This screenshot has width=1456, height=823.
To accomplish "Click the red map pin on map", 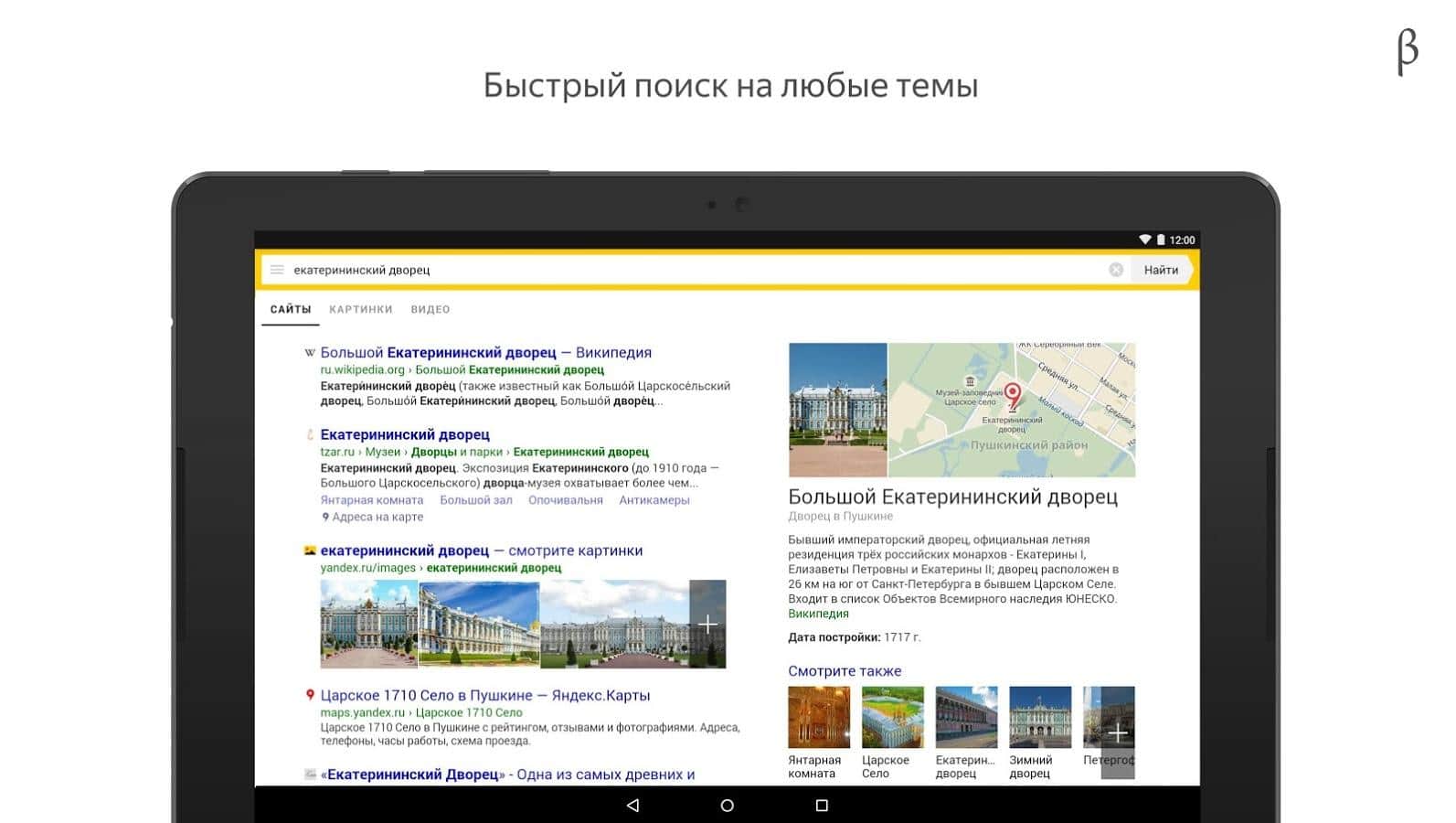I will pos(1013,396).
